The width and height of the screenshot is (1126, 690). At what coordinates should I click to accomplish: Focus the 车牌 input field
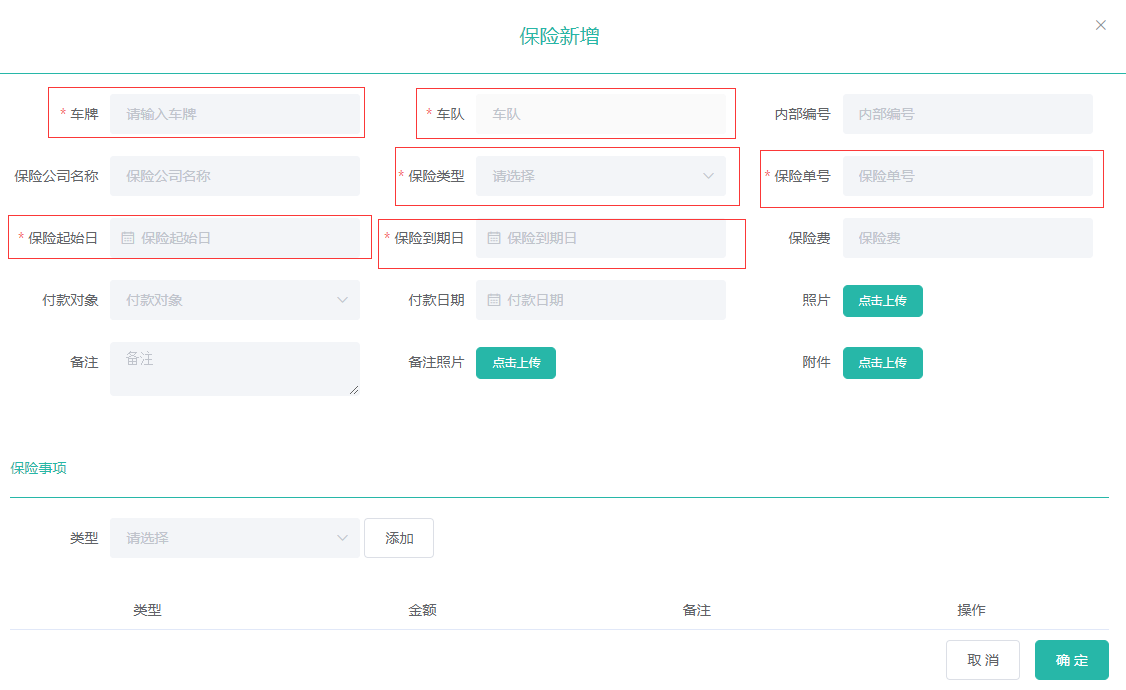click(235, 114)
